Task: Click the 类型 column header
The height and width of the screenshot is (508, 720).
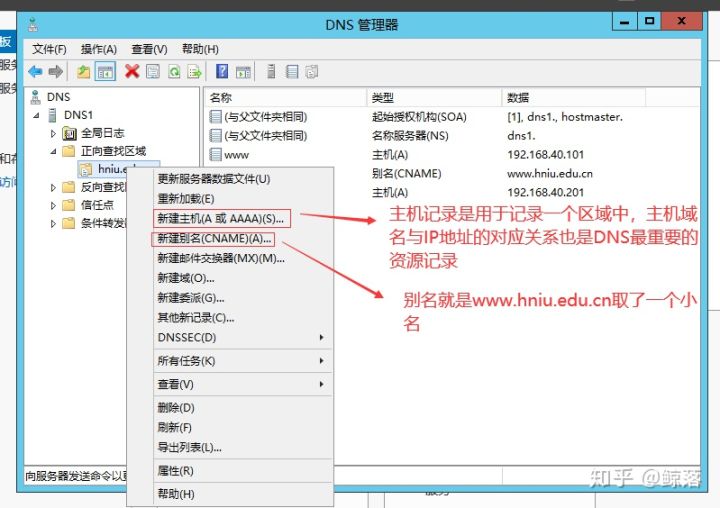Action: 434,97
